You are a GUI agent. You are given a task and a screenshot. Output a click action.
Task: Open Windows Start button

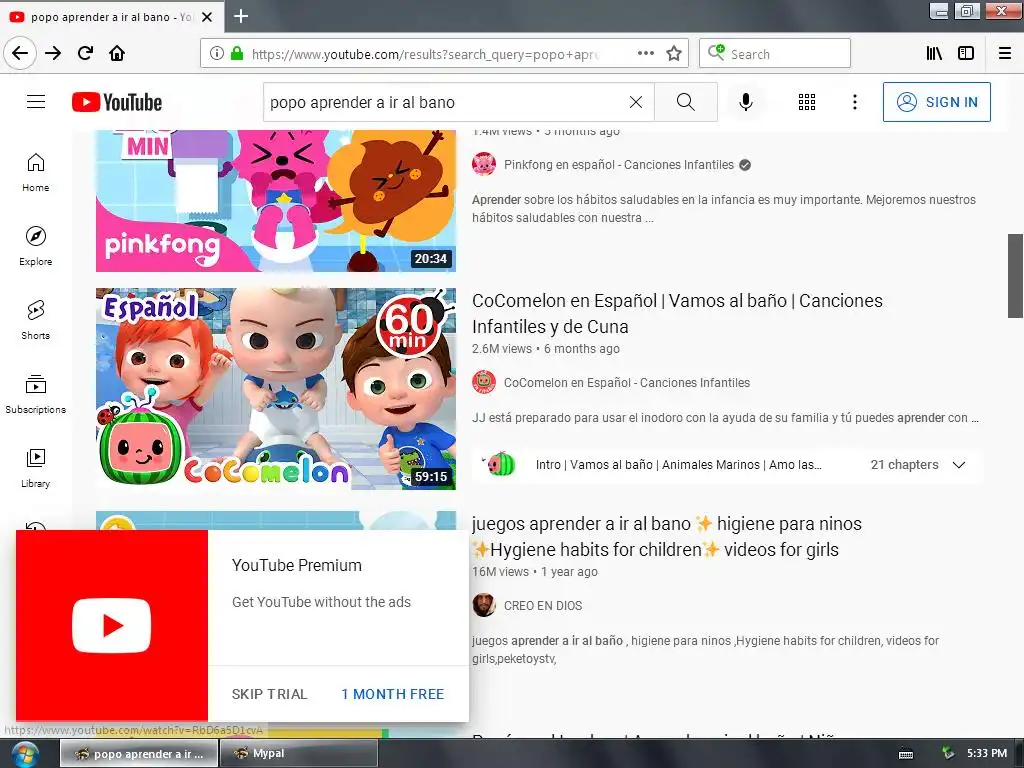(24, 754)
